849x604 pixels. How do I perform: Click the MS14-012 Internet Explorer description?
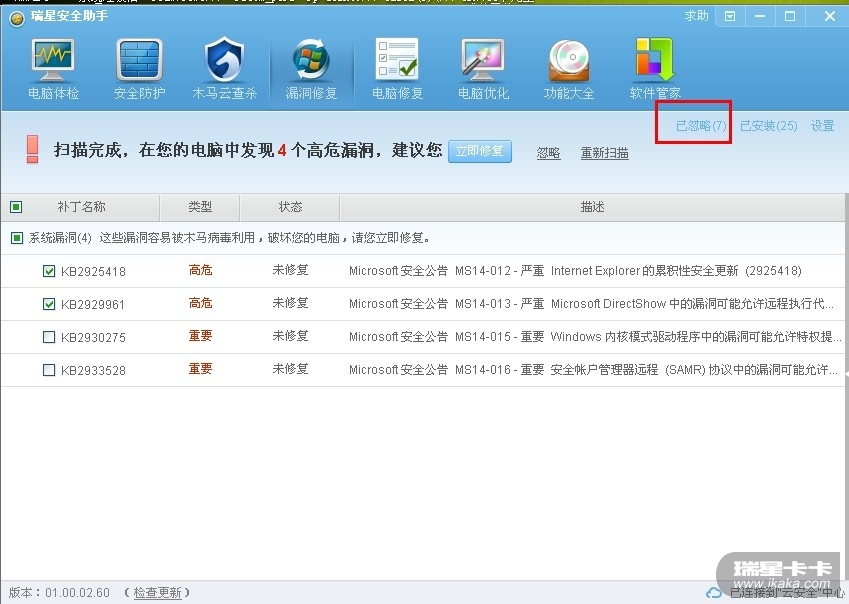point(575,271)
